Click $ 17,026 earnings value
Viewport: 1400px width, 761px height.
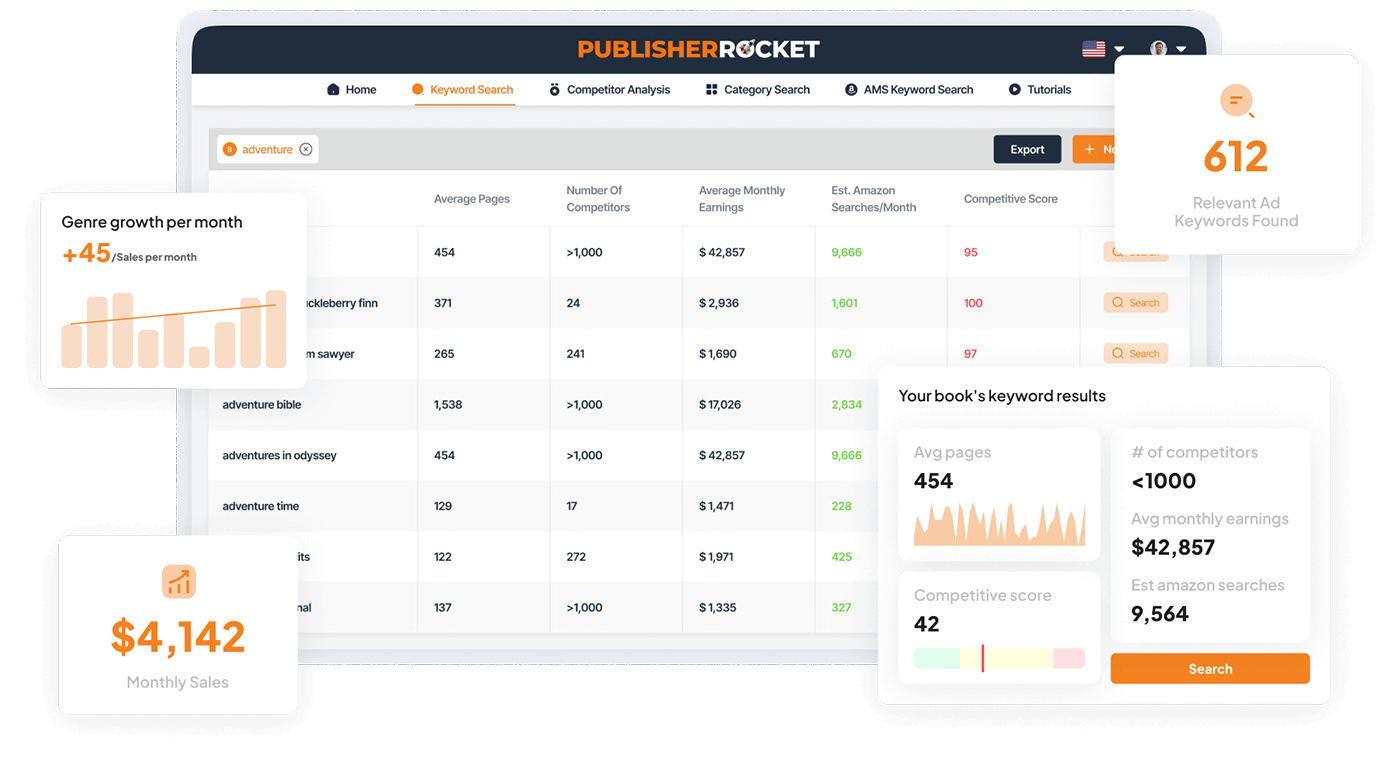[x=720, y=405]
